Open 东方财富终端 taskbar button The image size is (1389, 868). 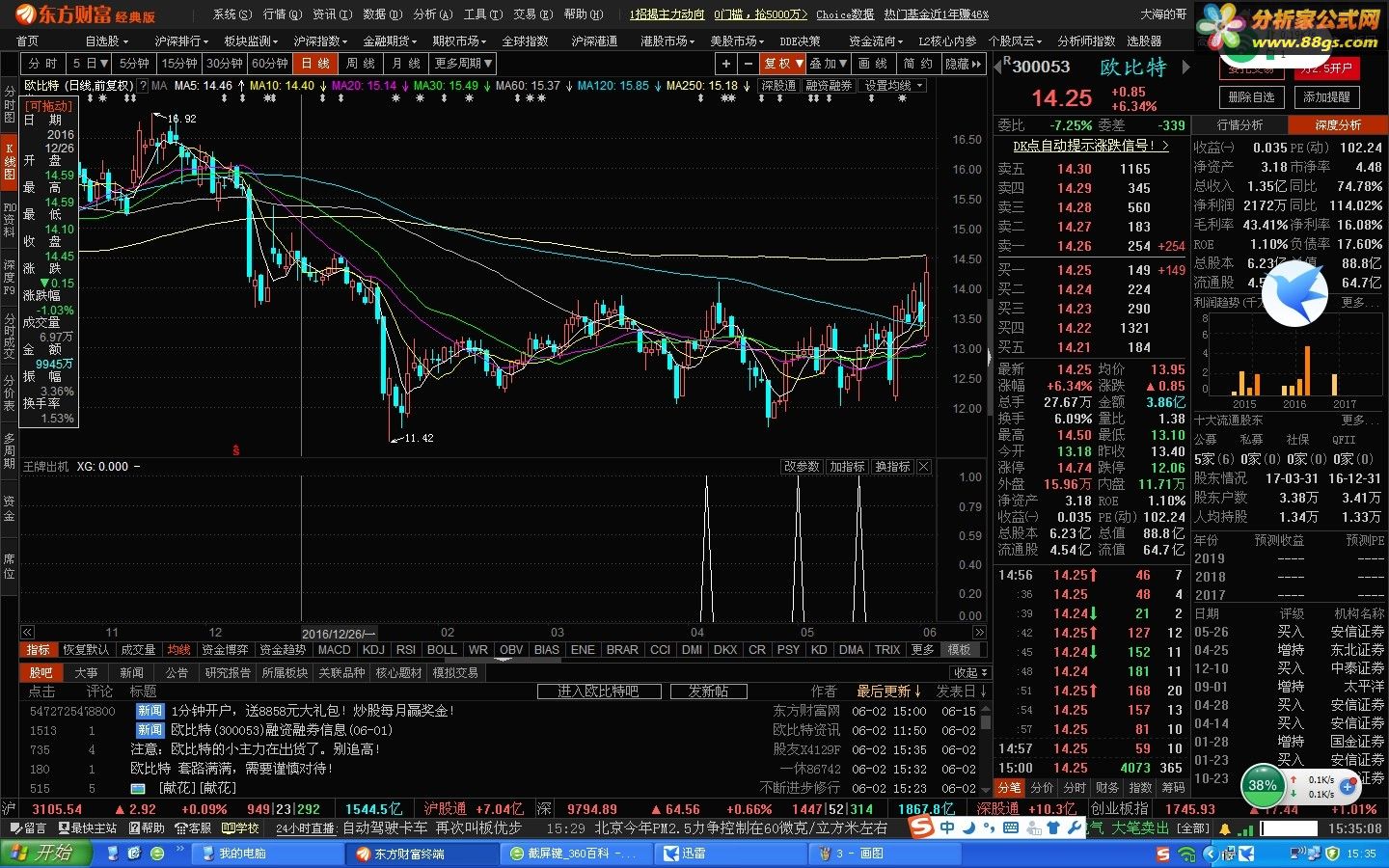[x=420, y=854]
